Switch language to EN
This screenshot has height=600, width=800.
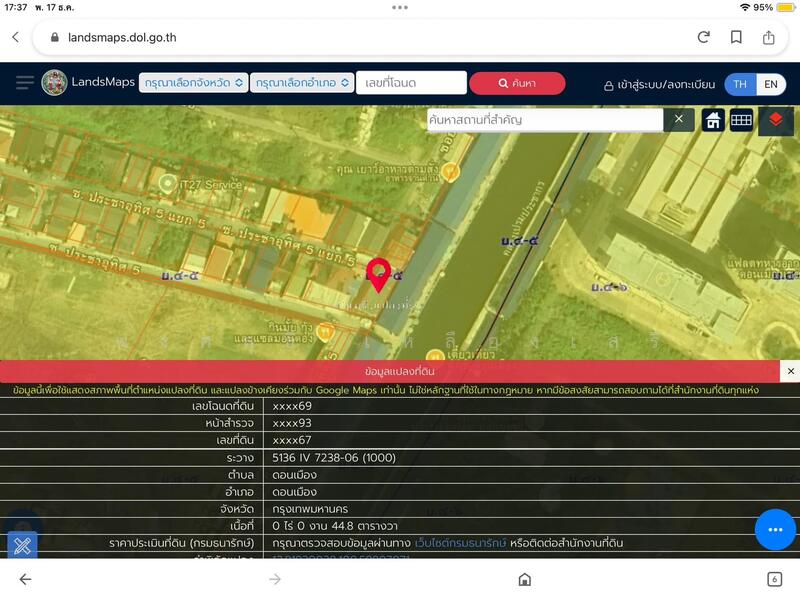[x=771, y=84]
